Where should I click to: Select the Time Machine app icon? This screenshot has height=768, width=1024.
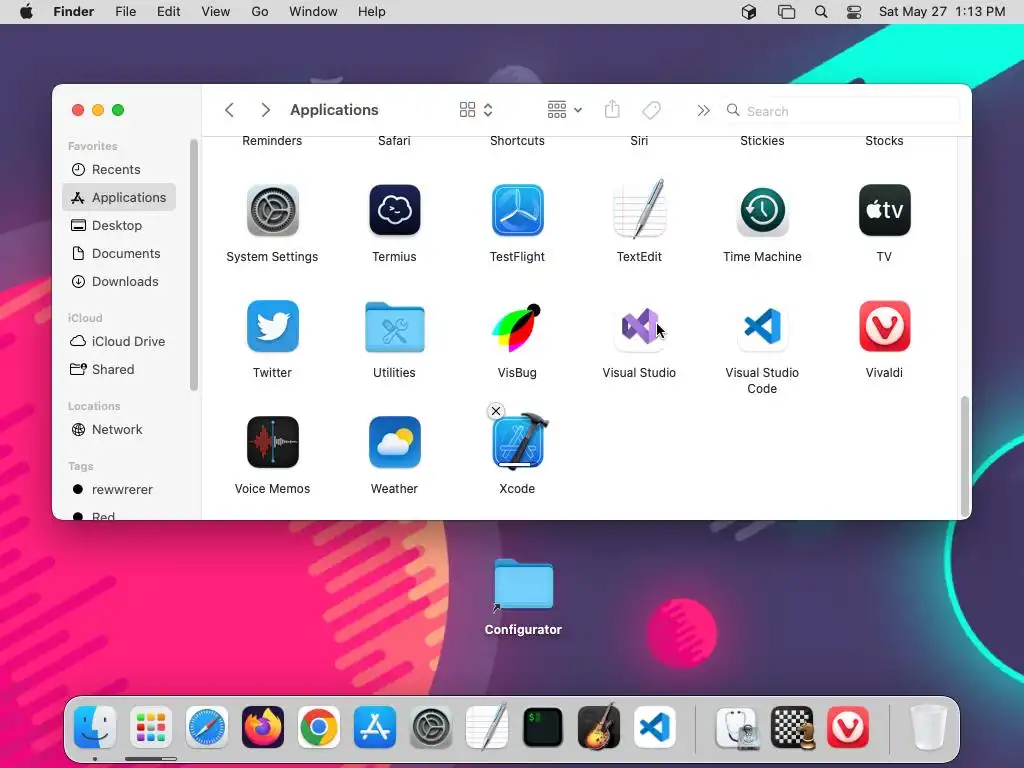pos(762,210)
